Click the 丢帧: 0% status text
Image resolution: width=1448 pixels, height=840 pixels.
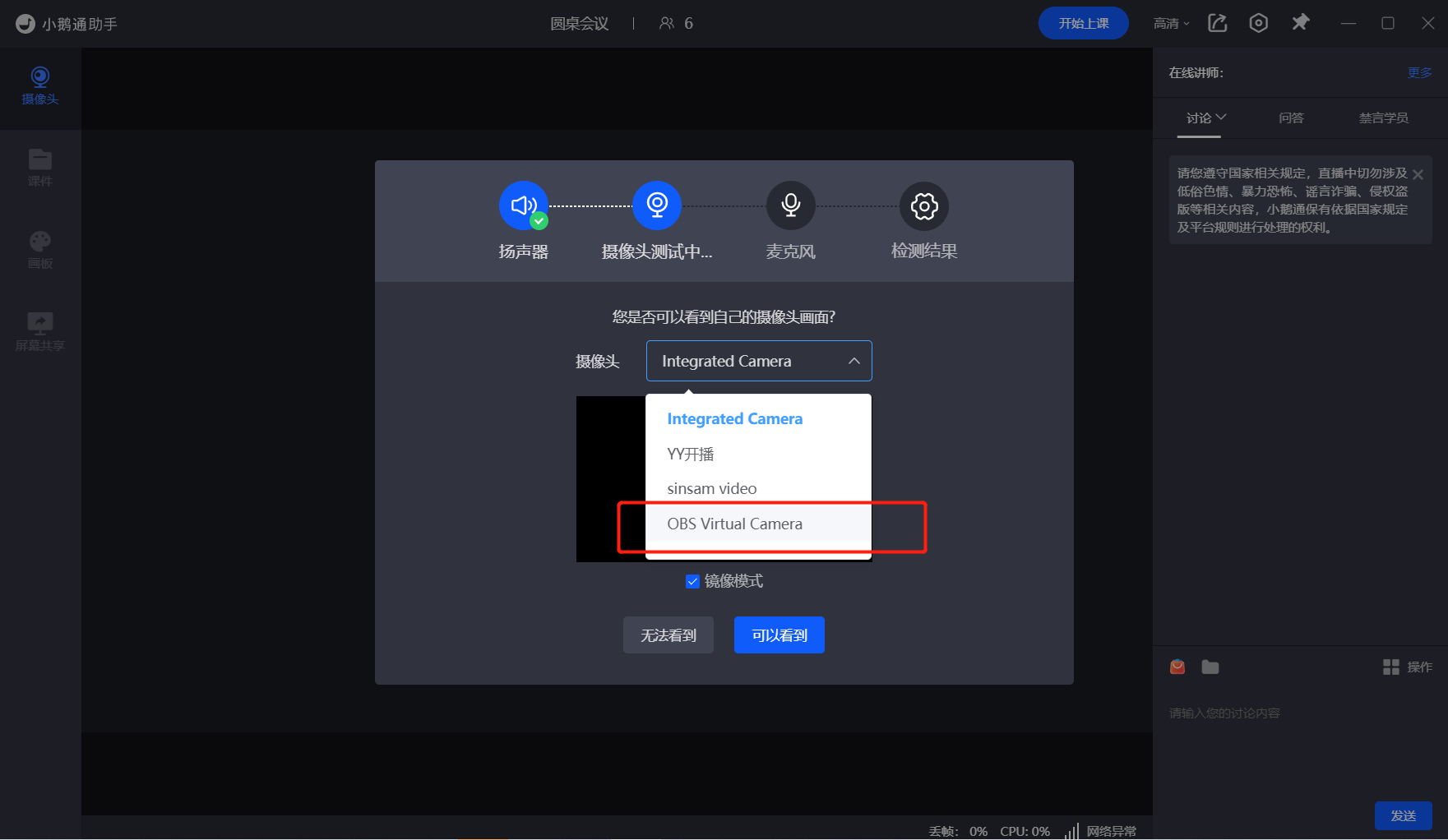tap(958, 831)
